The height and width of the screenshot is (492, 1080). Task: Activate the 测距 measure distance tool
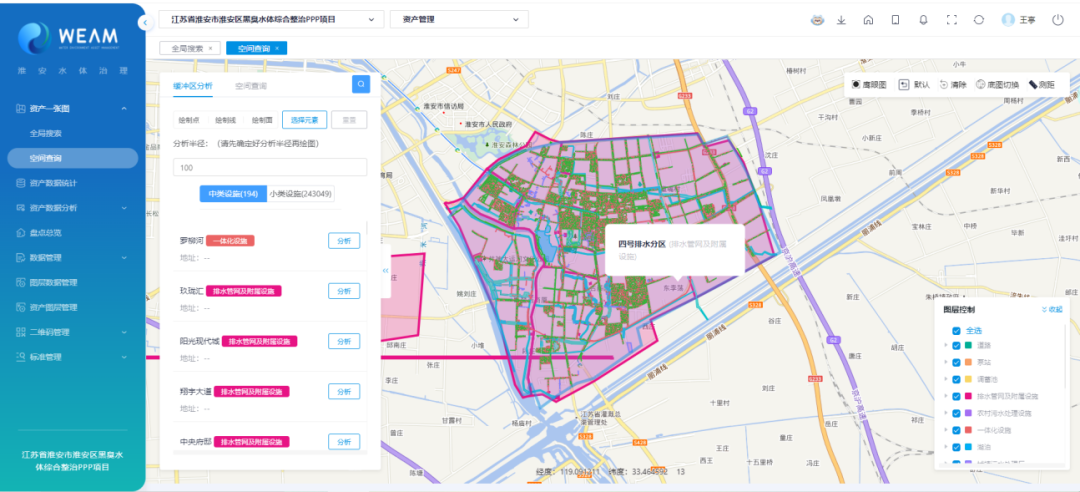pos(1041,85)
